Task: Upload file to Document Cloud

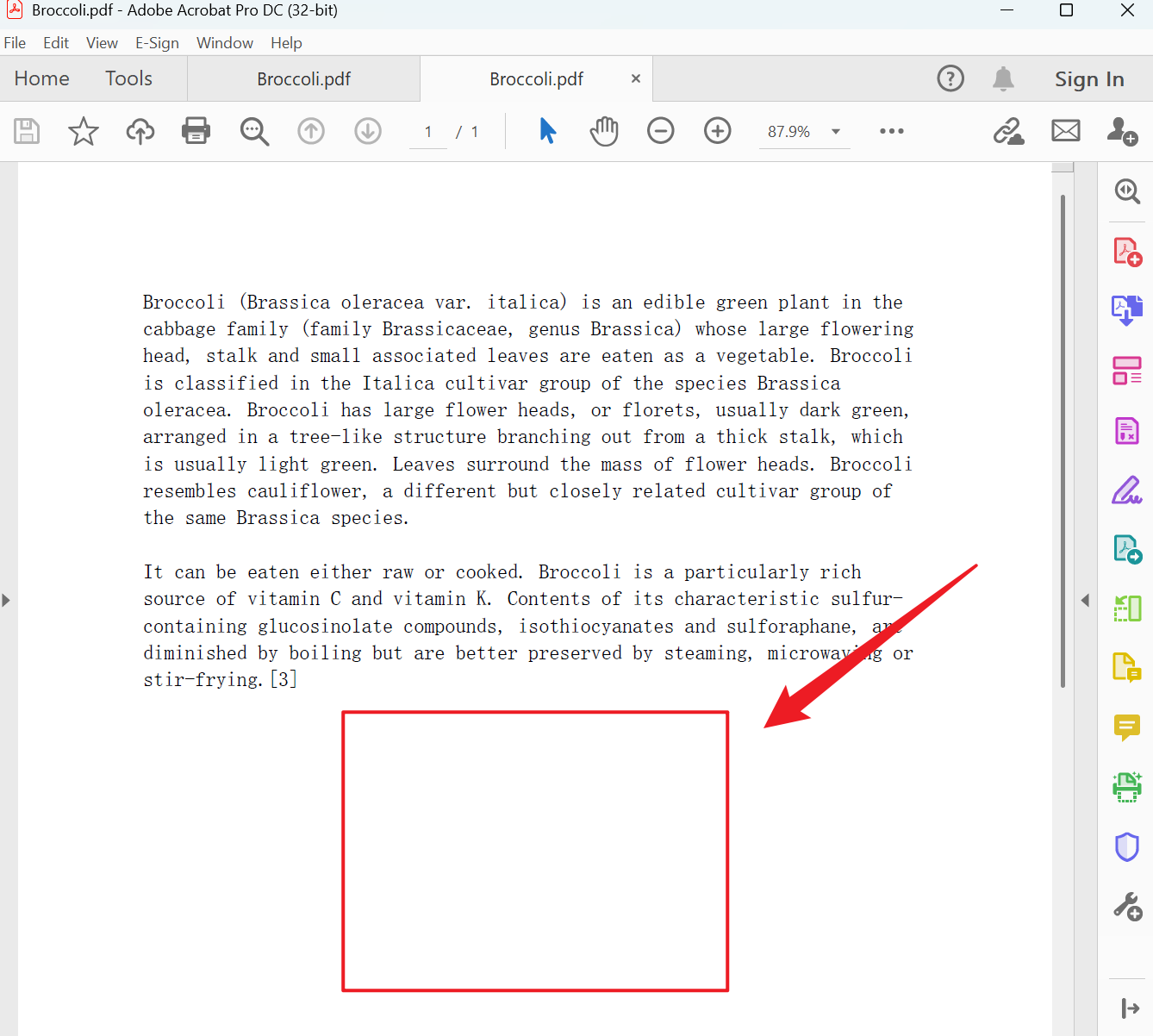Action: [x=140, y=131]
